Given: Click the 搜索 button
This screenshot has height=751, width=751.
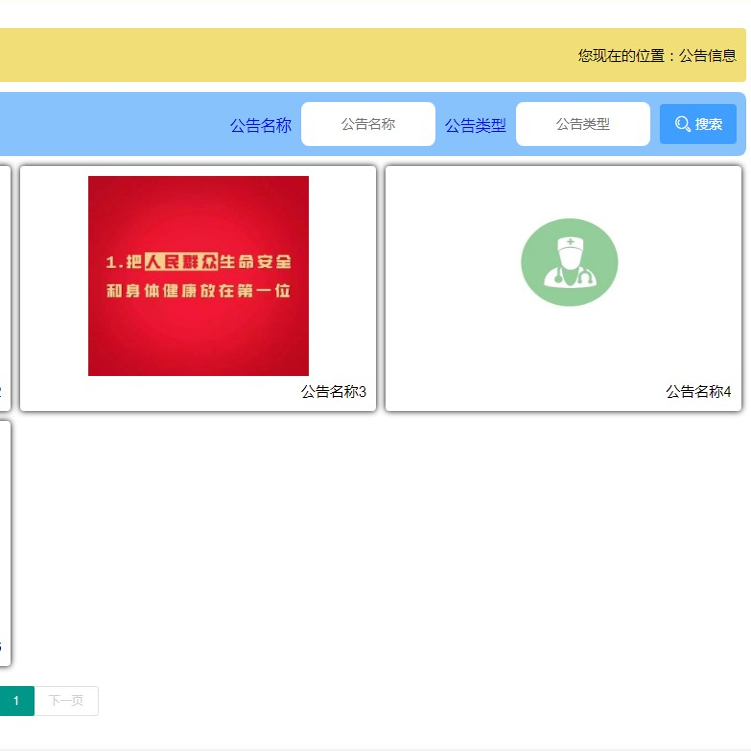Looking at the screenshot, I should pyautogui.click(x=698, y=124).
